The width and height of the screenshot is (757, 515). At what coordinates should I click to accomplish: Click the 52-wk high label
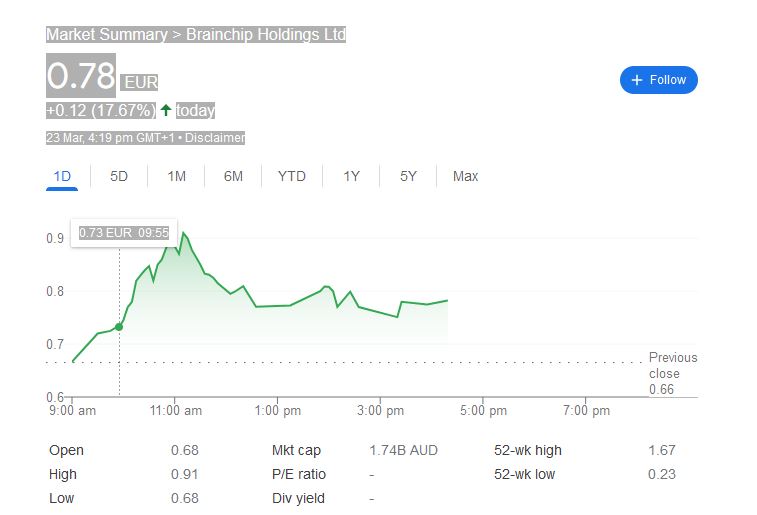[528, 450]
